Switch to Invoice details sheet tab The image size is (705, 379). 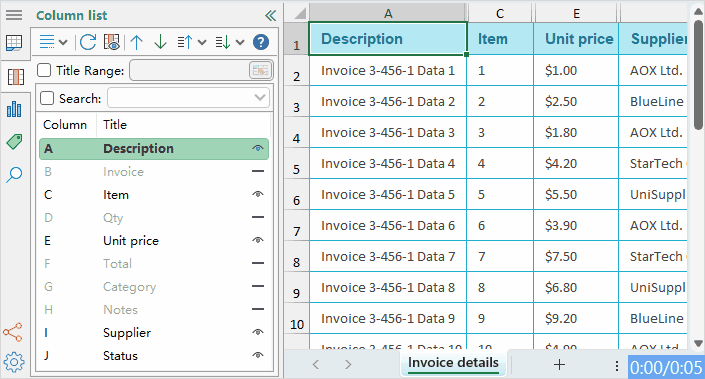453,363
